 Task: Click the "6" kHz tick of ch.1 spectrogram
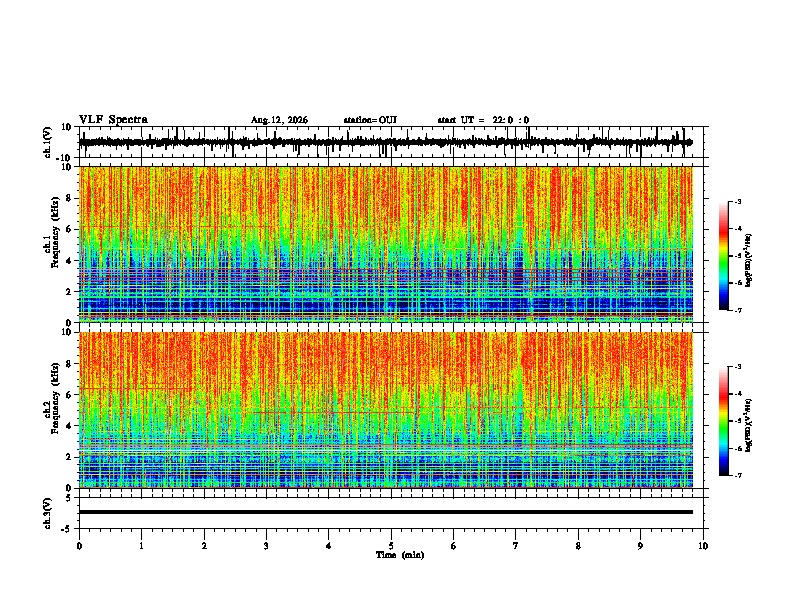tap(69, 230)
